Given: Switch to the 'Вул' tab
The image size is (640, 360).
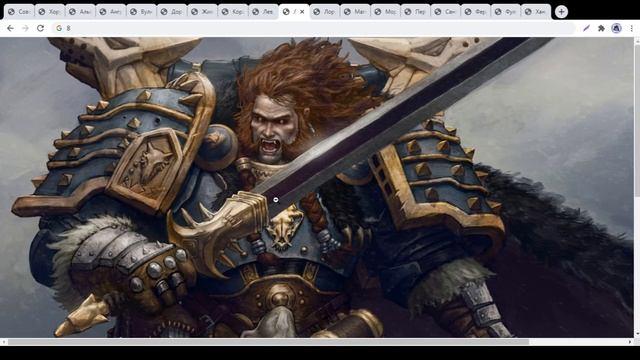Looking at the screenshot, I should [142, 12].
